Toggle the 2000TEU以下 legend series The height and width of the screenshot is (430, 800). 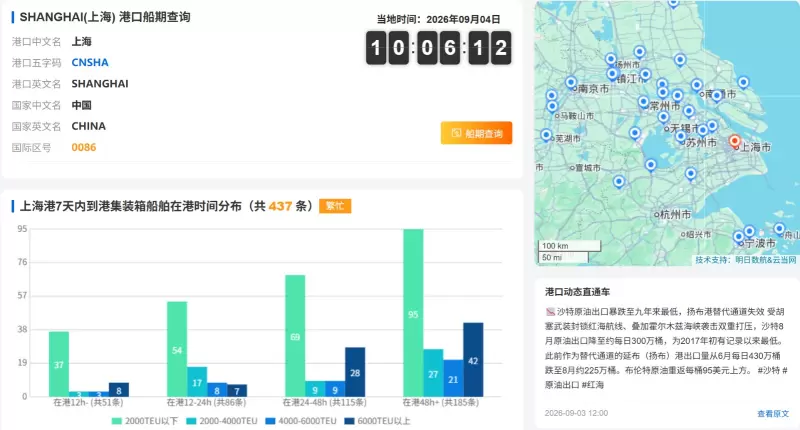[145, 421]
